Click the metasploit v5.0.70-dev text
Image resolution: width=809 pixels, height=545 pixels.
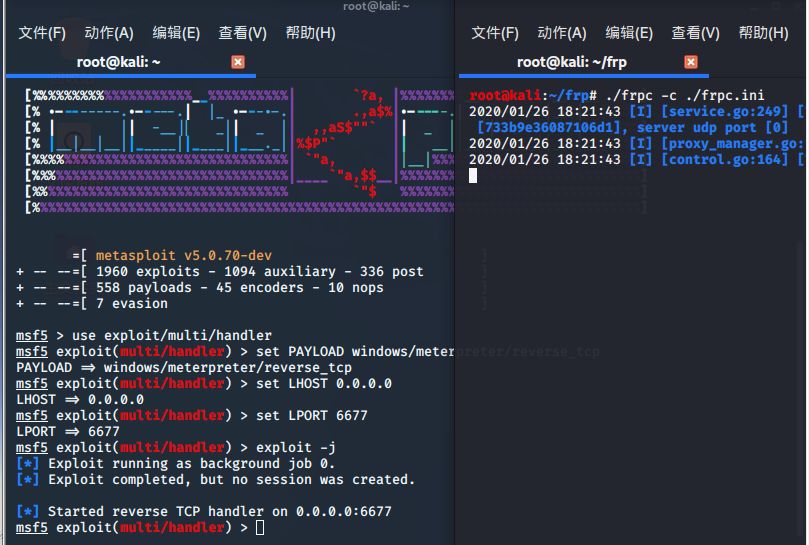coord(184,255)
